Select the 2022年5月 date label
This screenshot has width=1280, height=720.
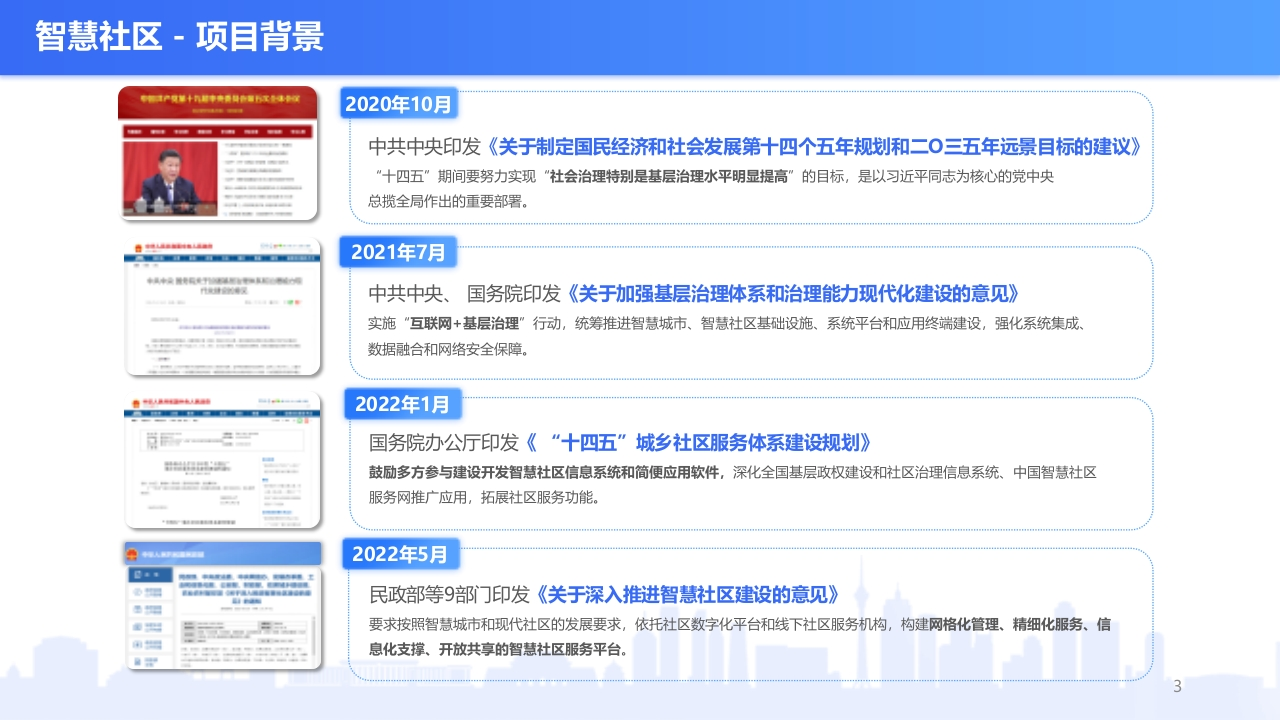(x=400, y=553)
